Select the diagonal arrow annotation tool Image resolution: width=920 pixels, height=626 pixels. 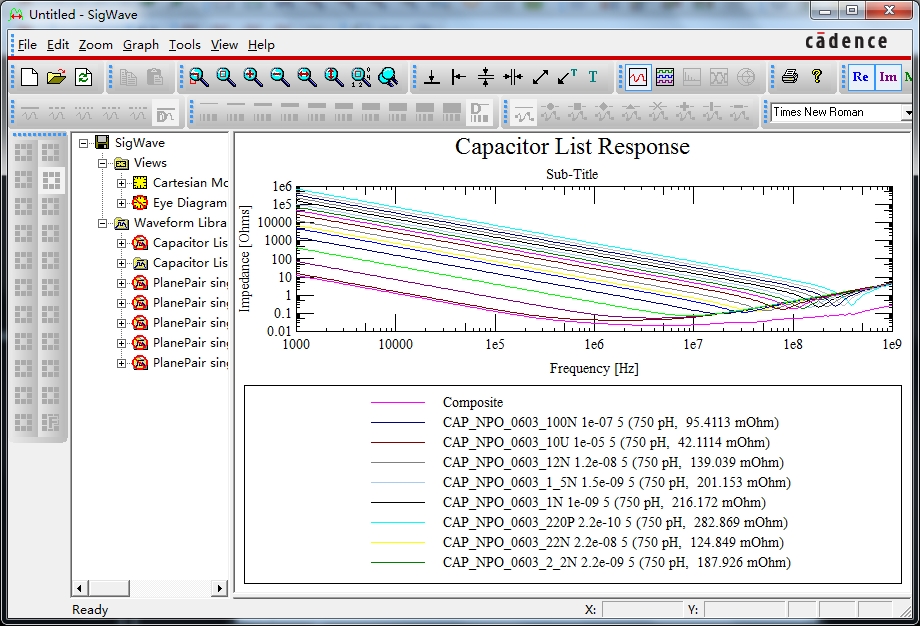click(x=540, y=77)
